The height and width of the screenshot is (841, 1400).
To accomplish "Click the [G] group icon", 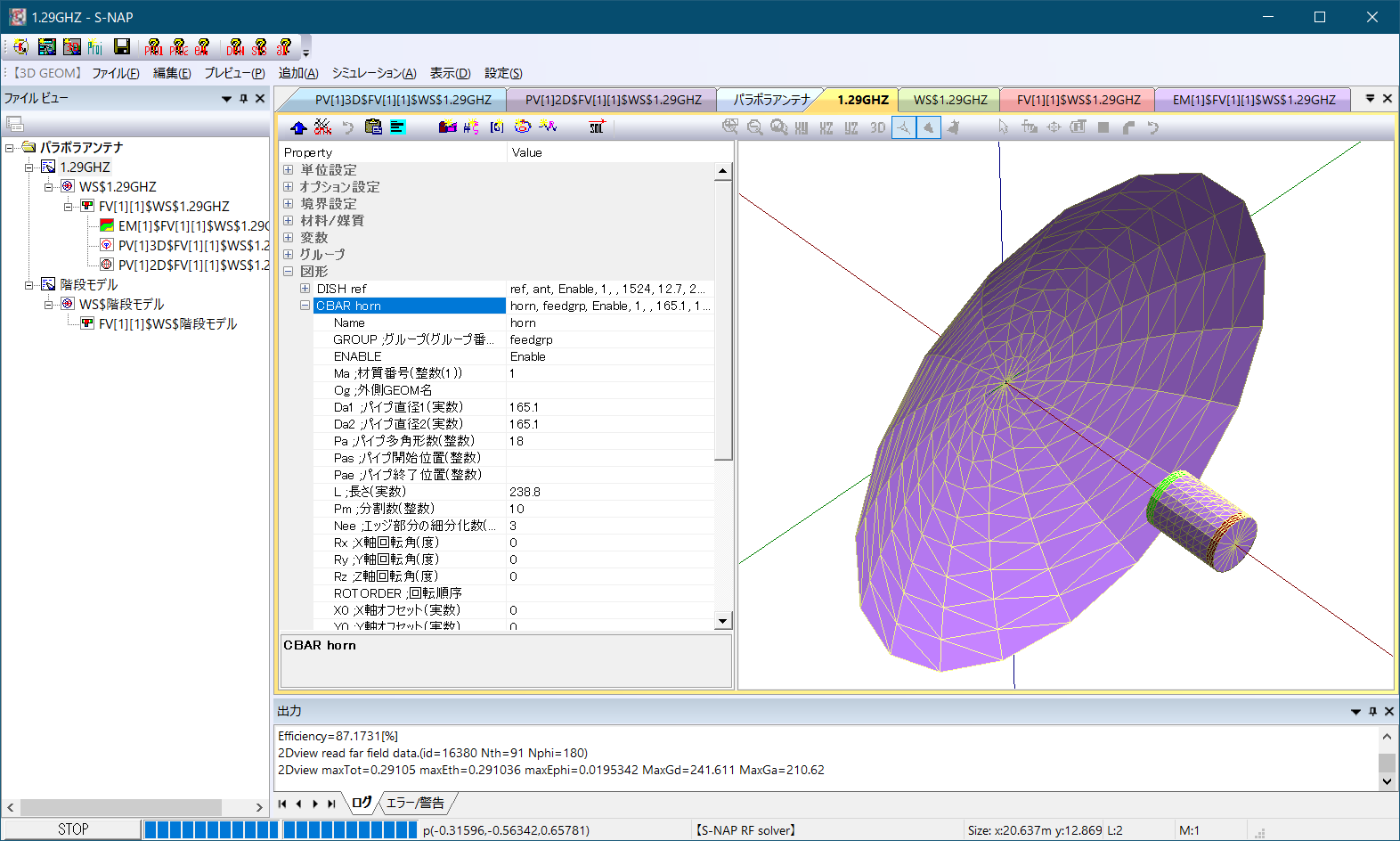I will pyautogui.click(x=497, y=127).
